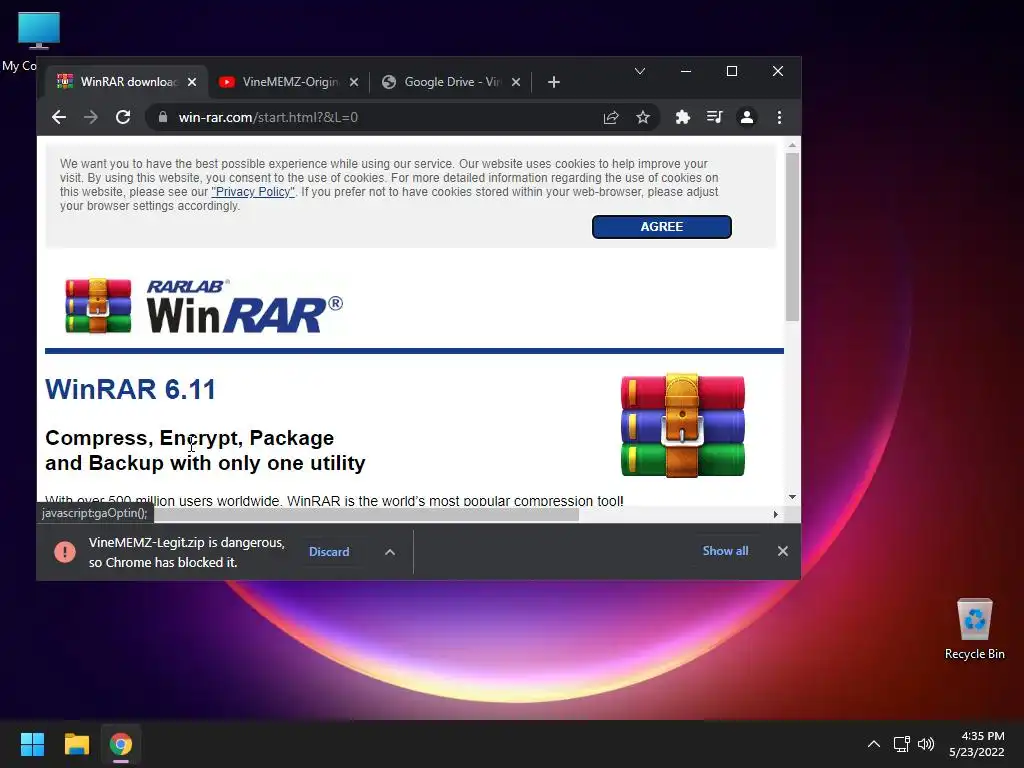This screenshot has height=768, width=1024.
Task: Close the WinRAR download tab
Action: click(x=192, y=82)
